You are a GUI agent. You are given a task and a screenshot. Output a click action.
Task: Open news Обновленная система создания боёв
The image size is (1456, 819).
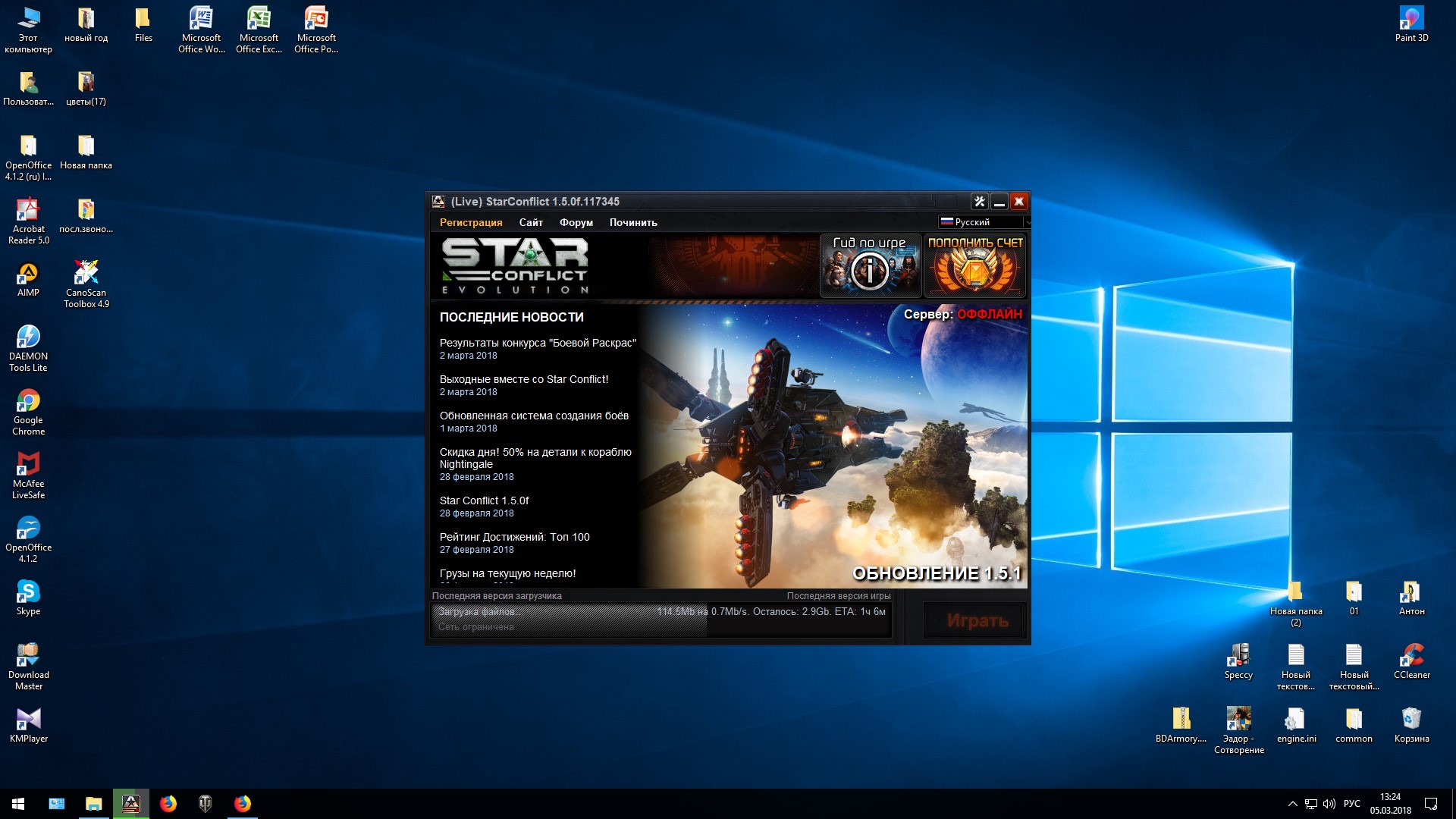pyautogui.click(x=534, y=416)
